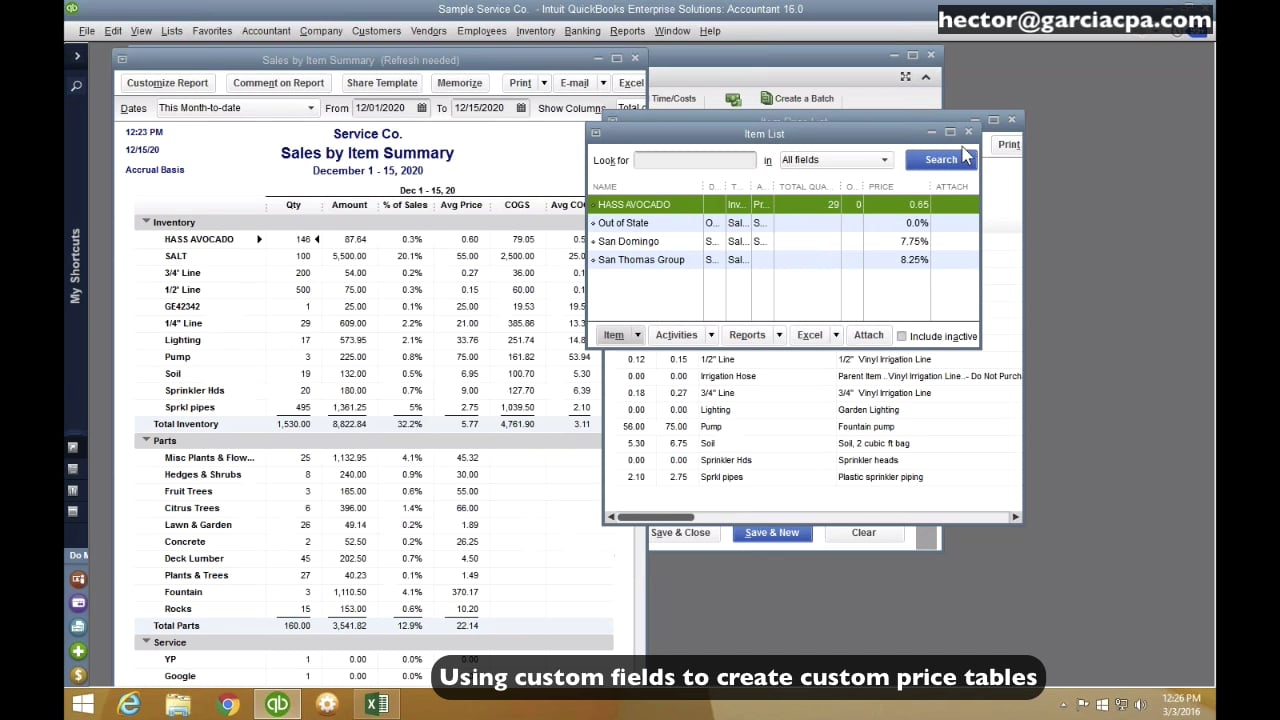
Task: Click the teal printer Do More icon
Action: 78,627
